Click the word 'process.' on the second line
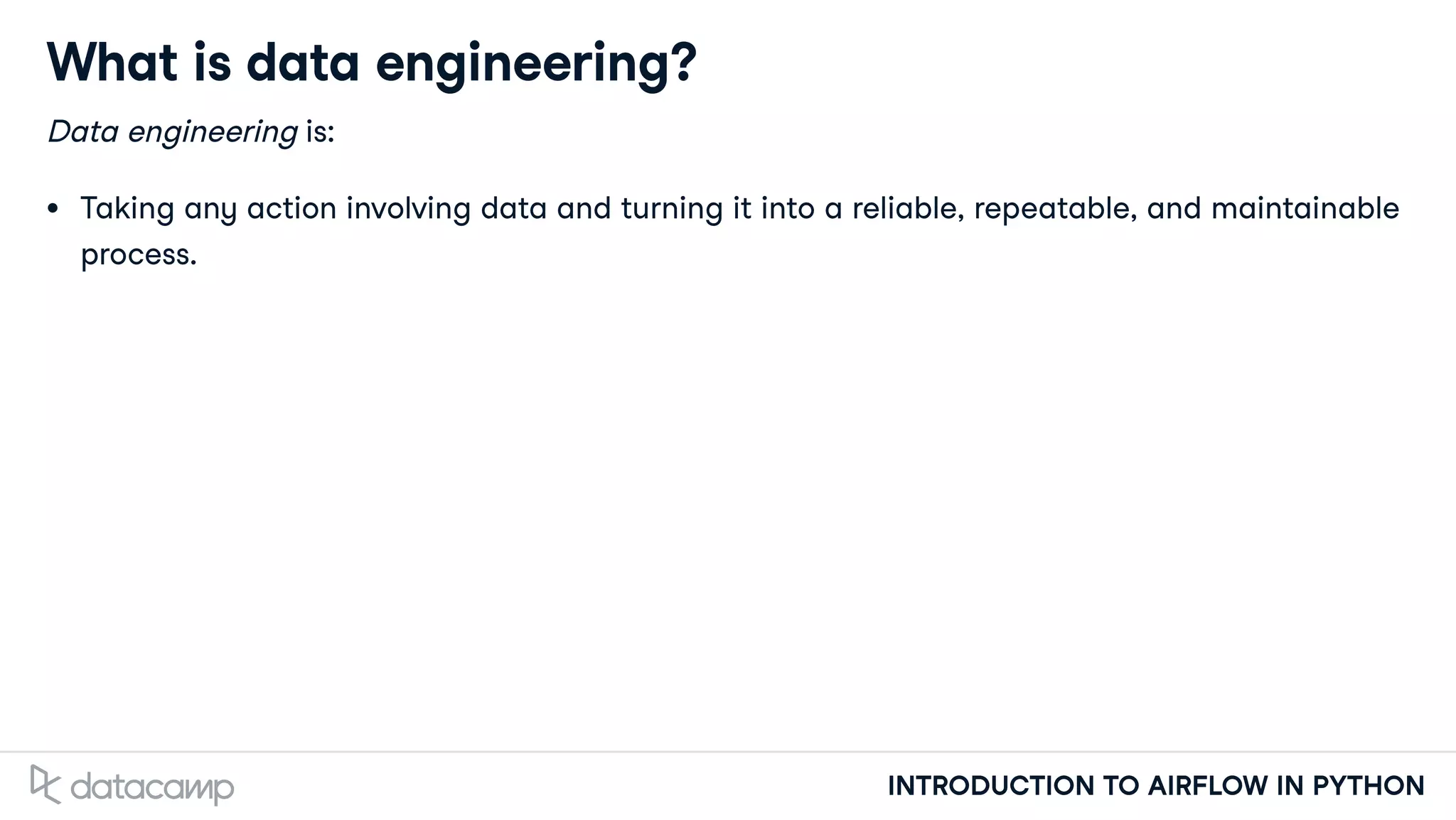Image resolution: width=1456 pixels, height=820 pixels. tap(139, 254)
